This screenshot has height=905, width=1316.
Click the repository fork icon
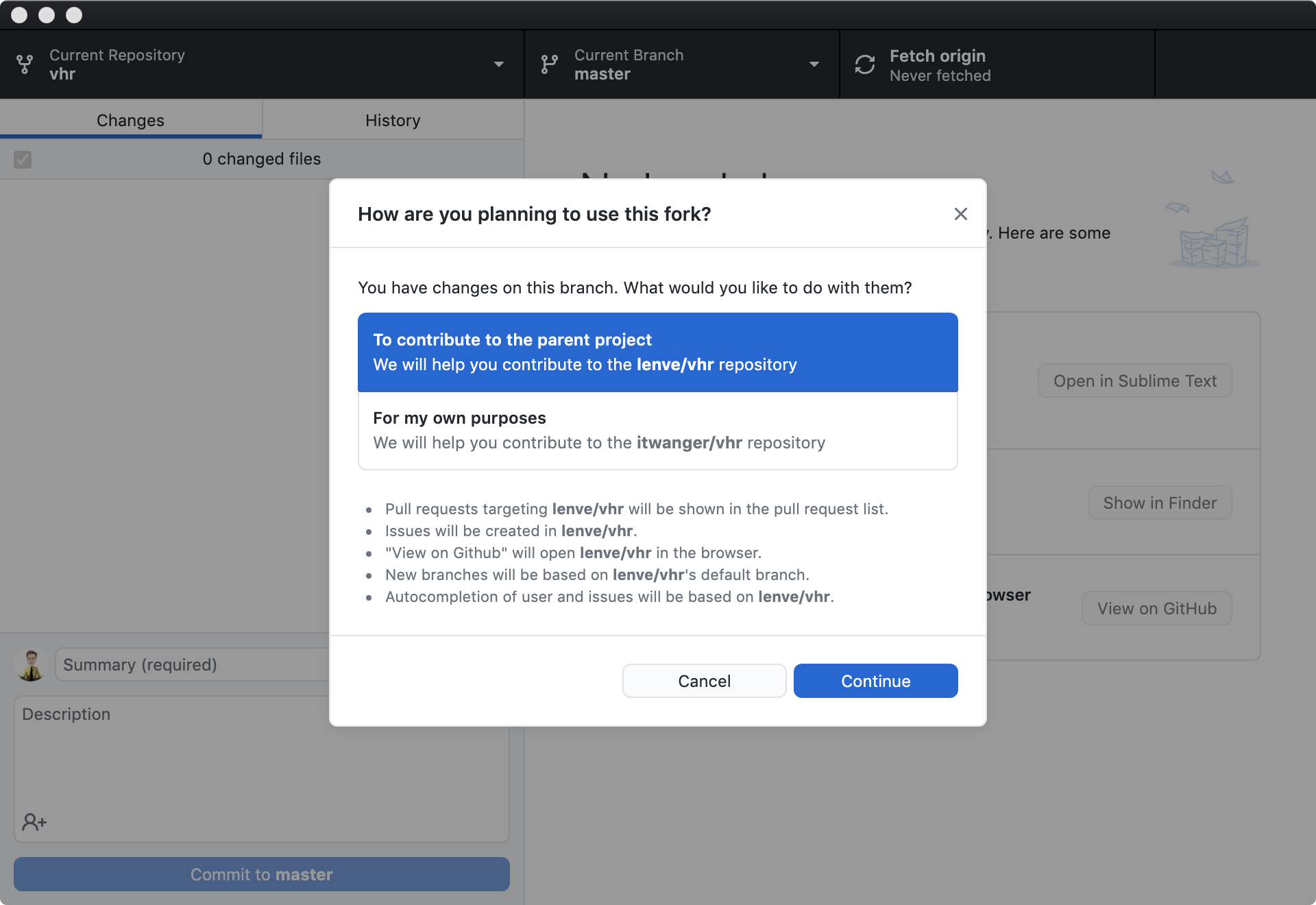pos(25,64)
